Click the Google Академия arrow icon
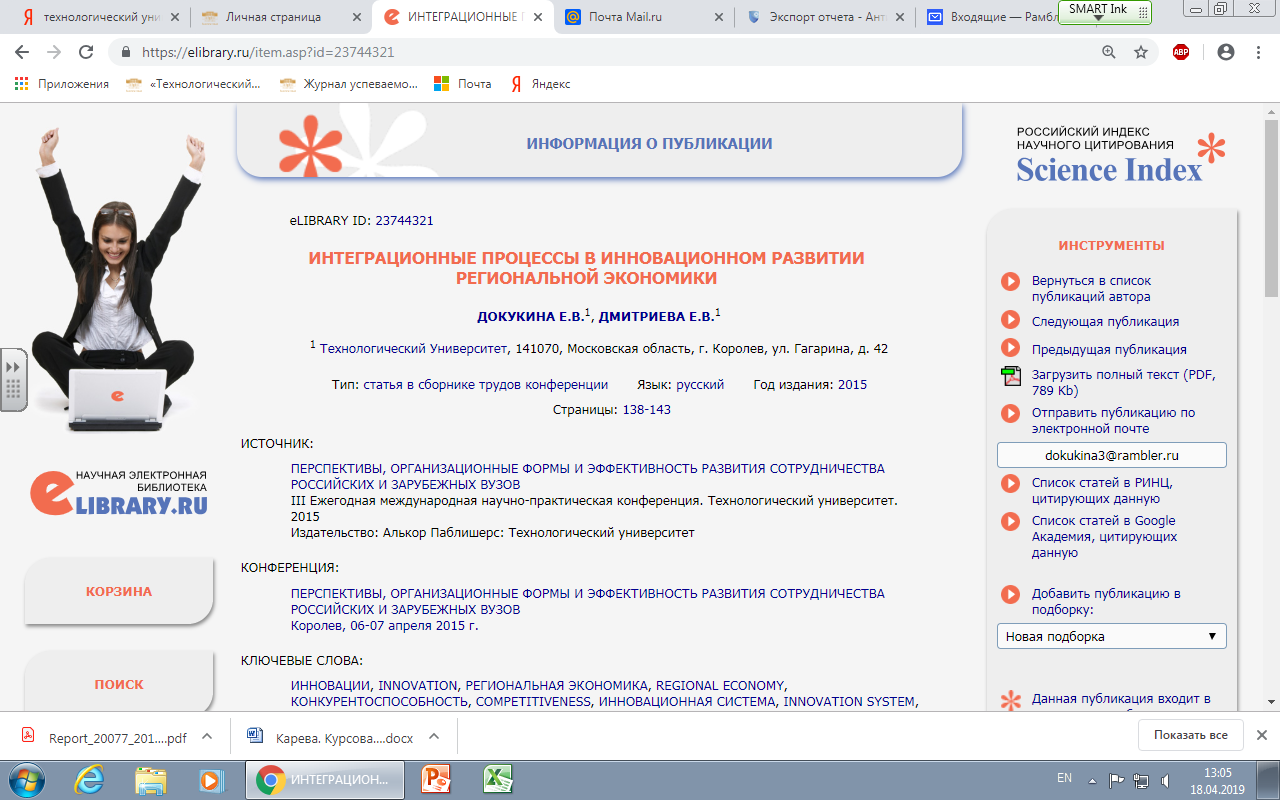Viewport: 1280px width, 800px height. coord(1010,522)
